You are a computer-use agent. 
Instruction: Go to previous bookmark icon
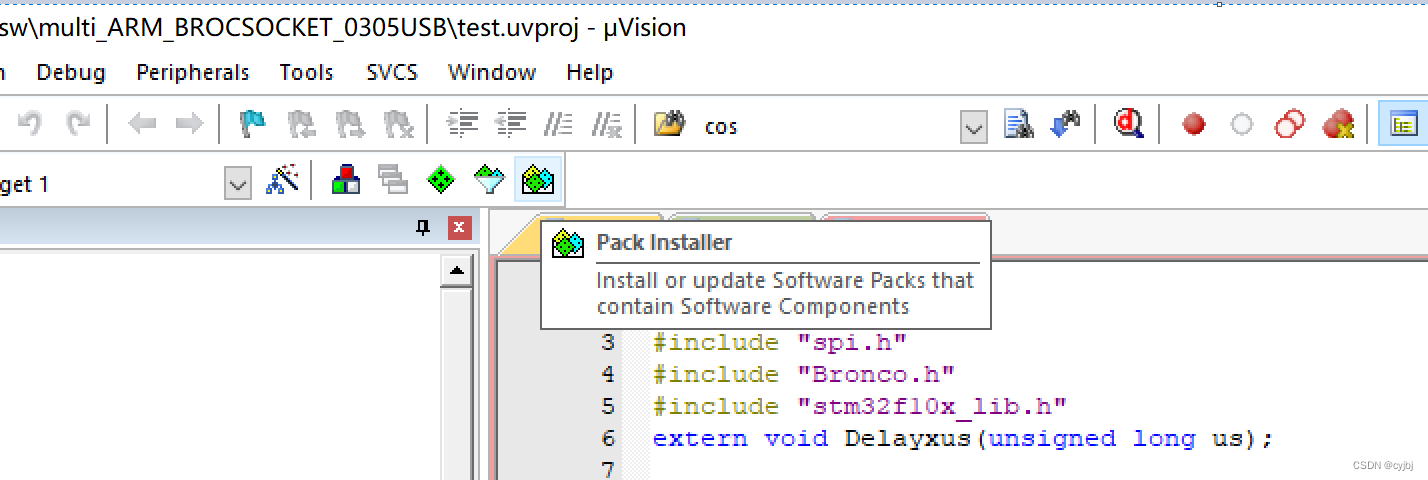click(301, 125)
